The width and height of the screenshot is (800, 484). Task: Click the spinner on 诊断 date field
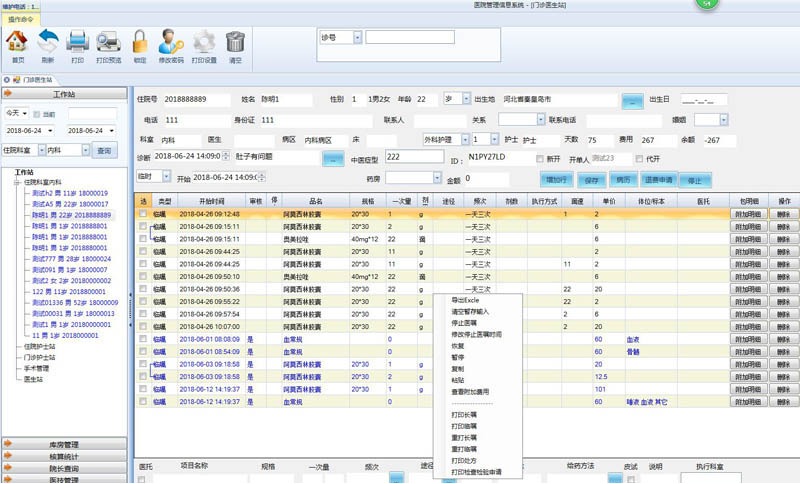226,156
